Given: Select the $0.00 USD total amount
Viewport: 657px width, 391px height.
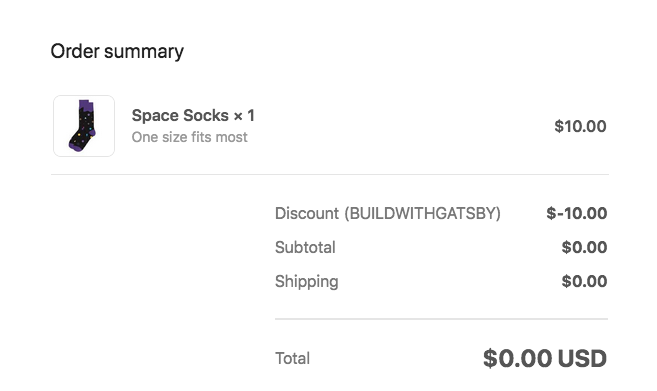Looking at the screenshot, I should pos(545,359).
